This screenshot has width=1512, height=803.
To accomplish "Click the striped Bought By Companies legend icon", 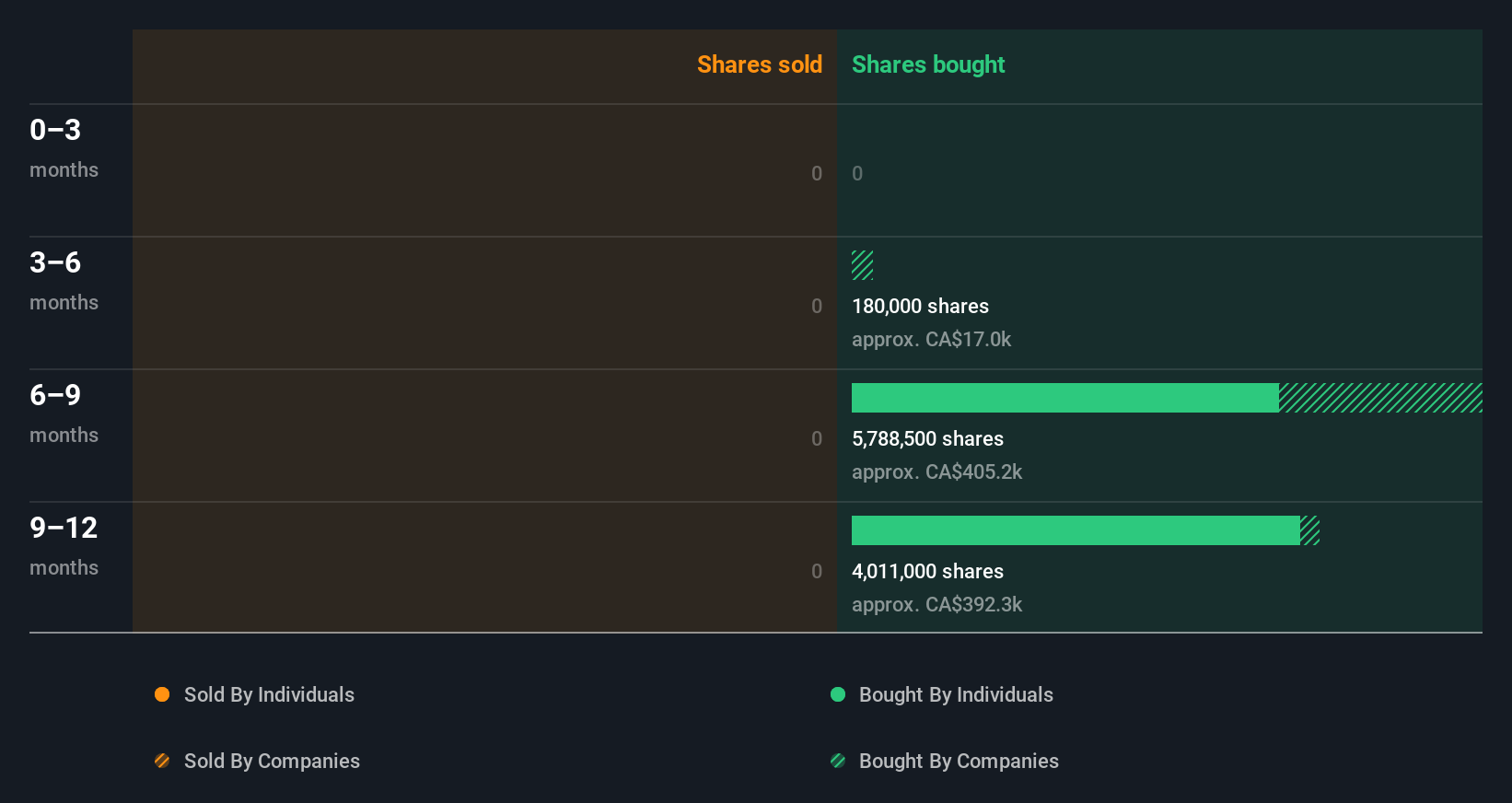I will coord(838,761).
